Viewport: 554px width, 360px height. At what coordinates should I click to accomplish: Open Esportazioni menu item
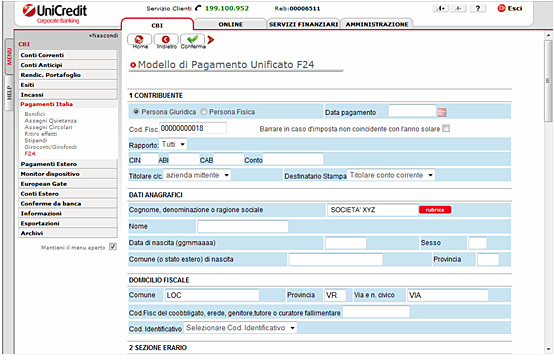(67, 223)
